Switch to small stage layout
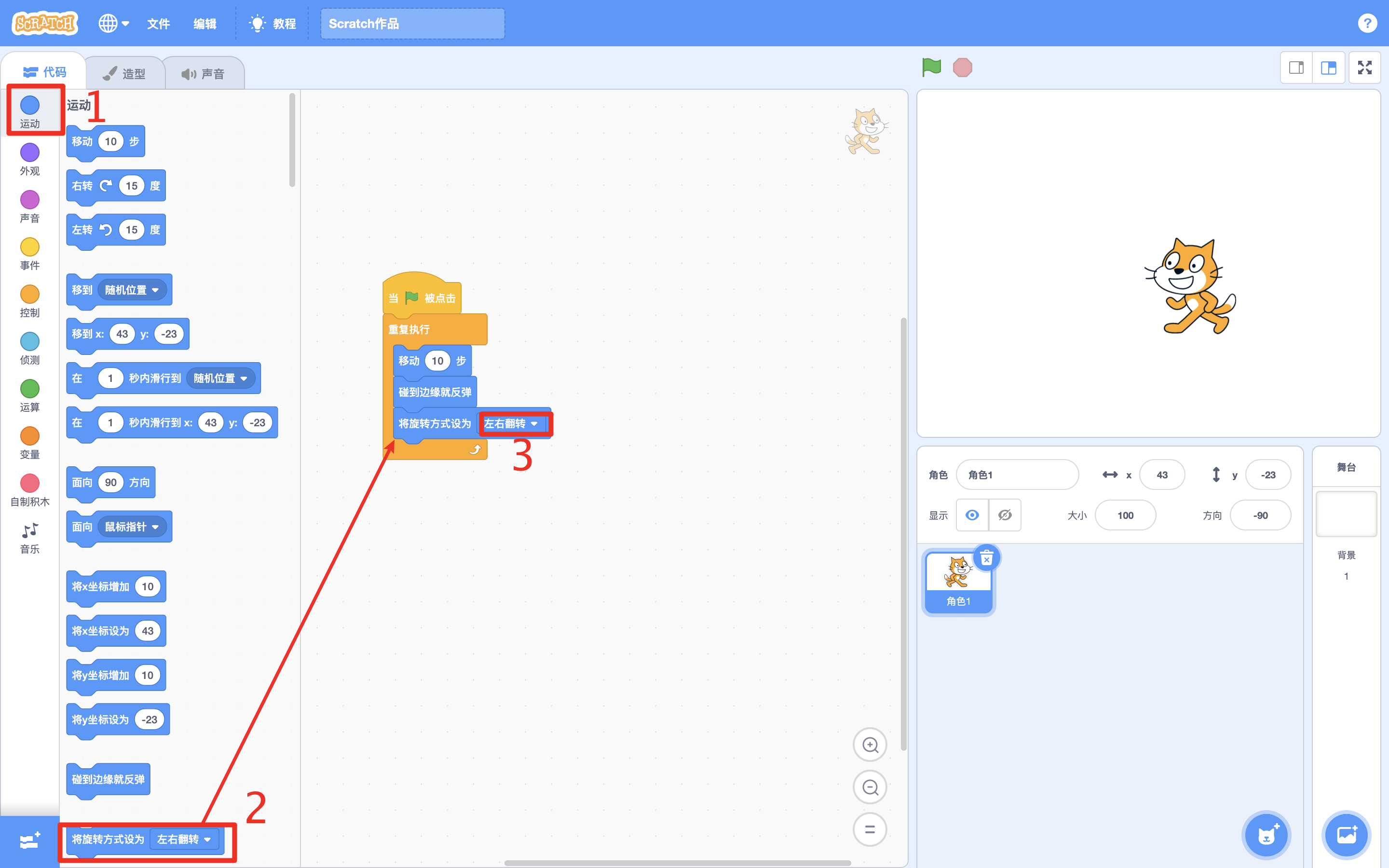1389x868 pixels. click(x=1296, y=68)
